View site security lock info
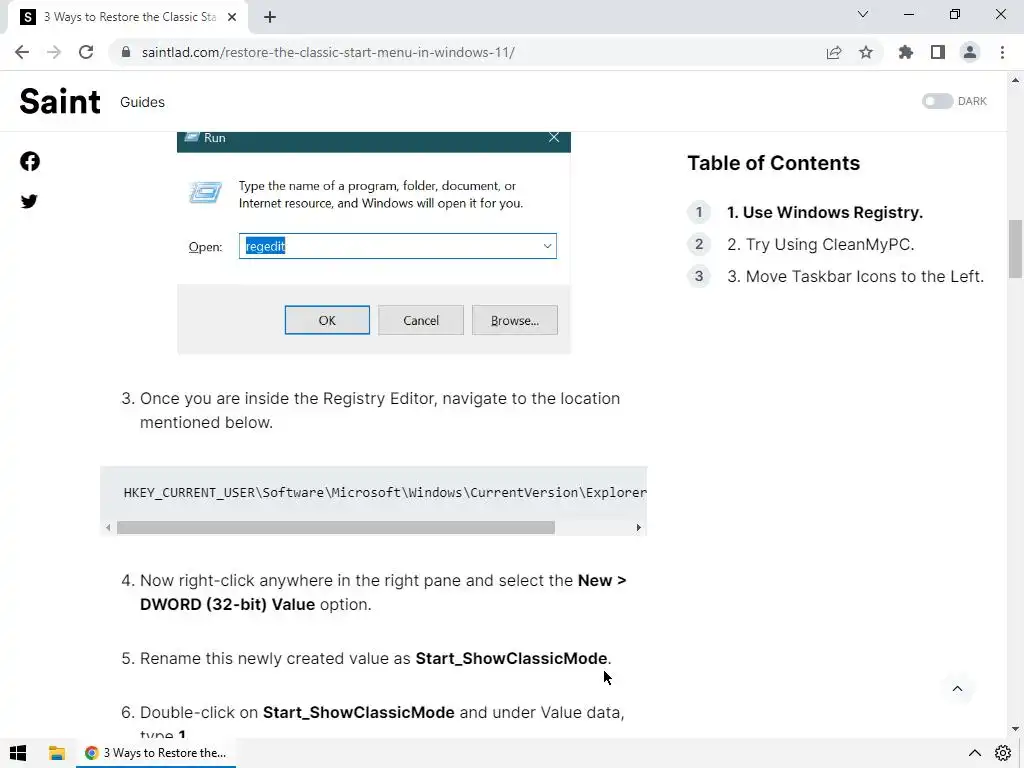1024x768 pixels. point(126,52)
